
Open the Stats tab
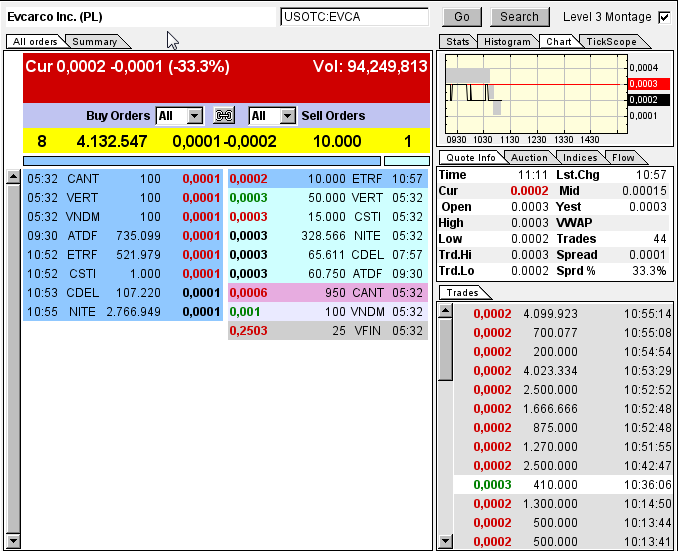pyautogui.click(x=458, y=42)
